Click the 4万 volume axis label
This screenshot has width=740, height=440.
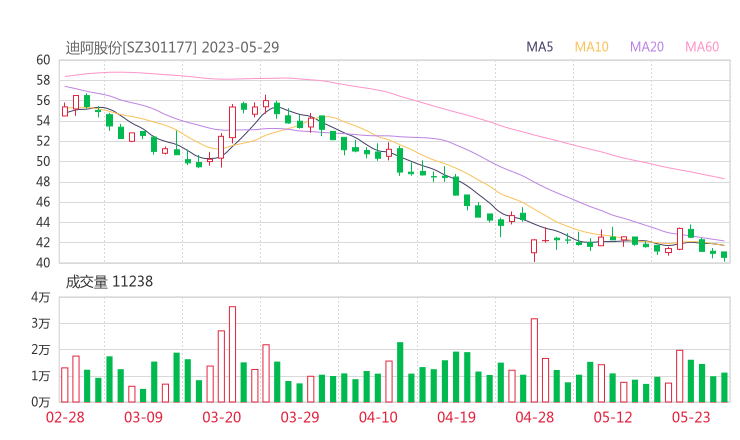click(41, 297)
